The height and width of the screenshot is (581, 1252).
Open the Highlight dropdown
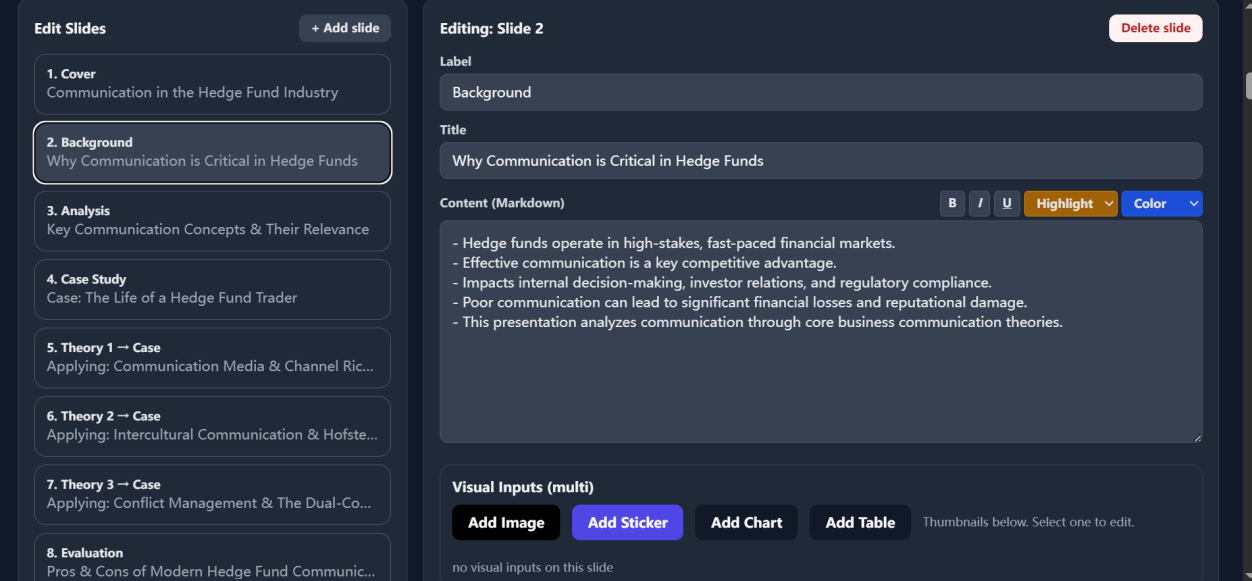click(1071, 203)
